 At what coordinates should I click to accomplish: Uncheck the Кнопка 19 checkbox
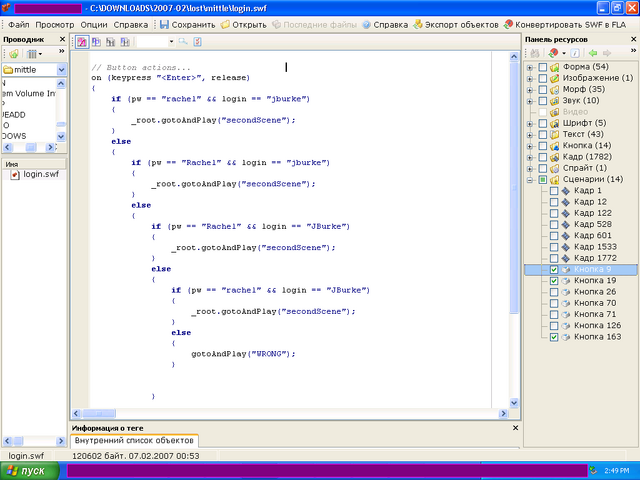point(554,281)
